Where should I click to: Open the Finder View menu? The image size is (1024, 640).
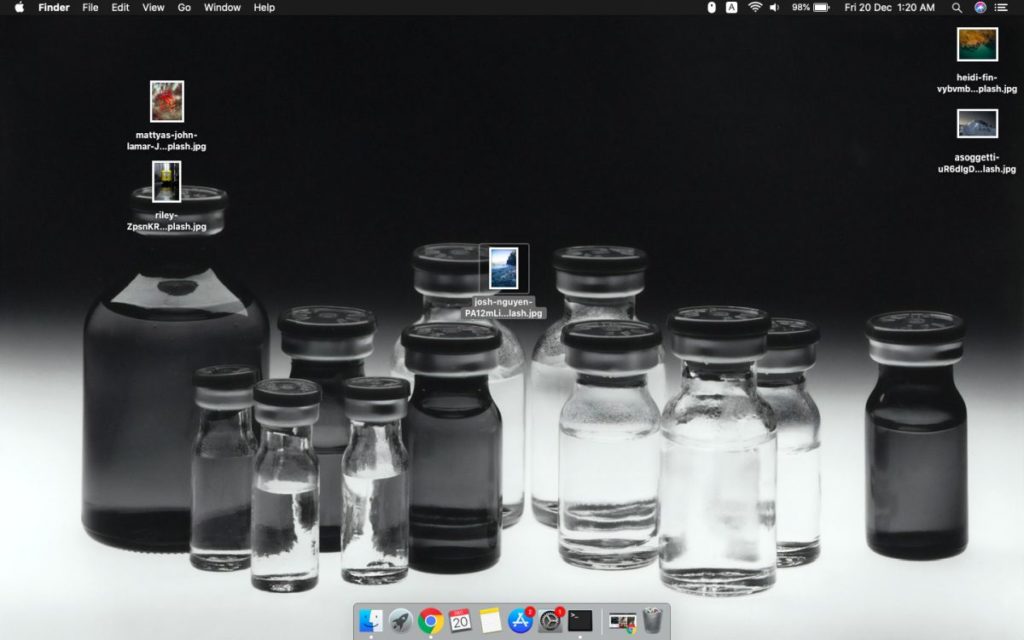coord(152,8)
